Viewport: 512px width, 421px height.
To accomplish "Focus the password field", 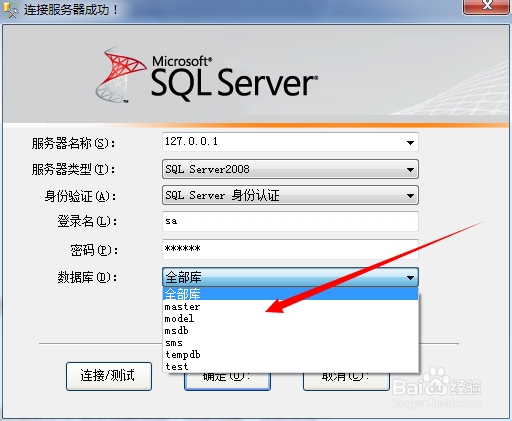I will click(x=290, y=249).
